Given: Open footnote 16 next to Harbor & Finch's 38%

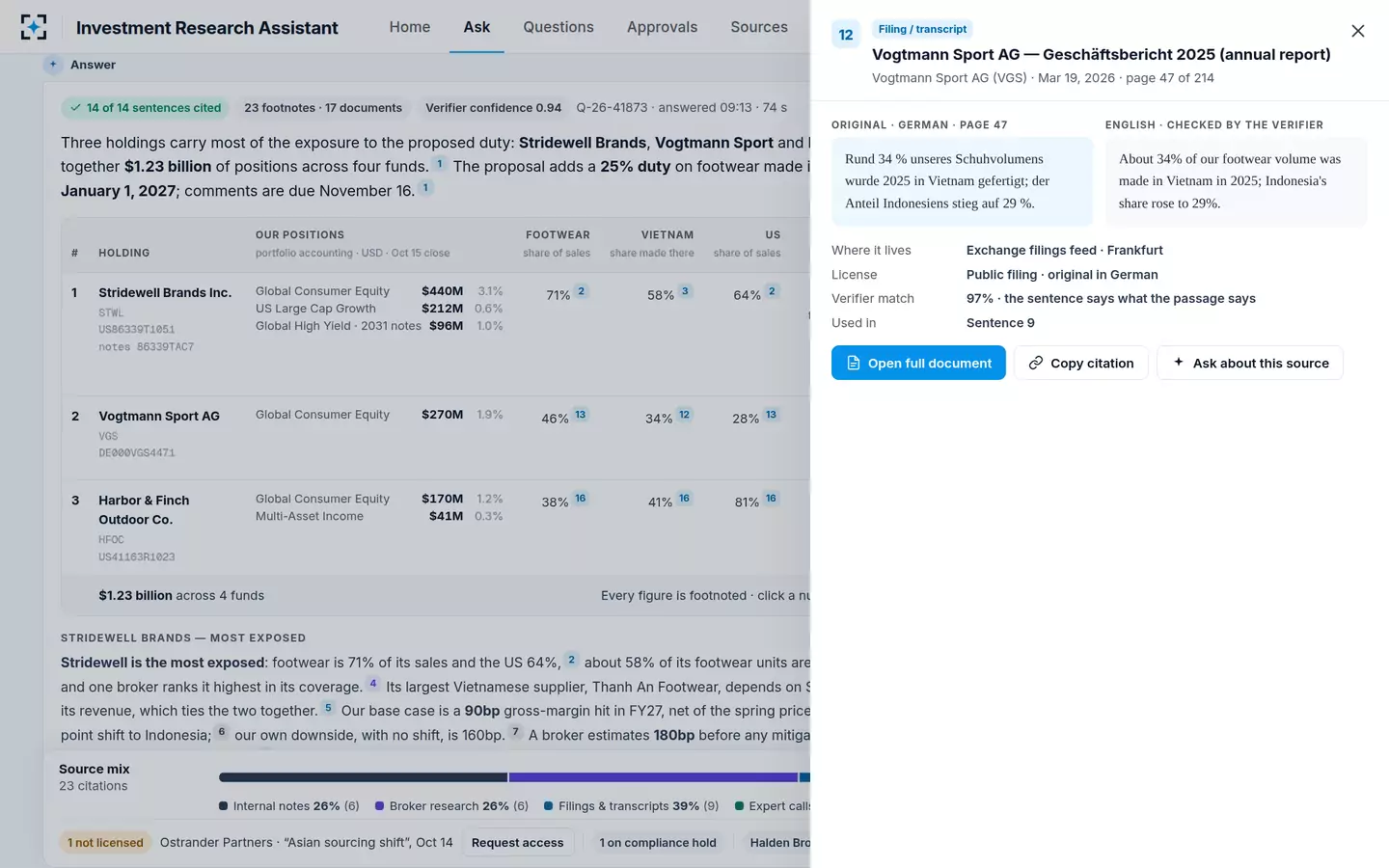Looking at the screenshot, I should coord(580,499).
